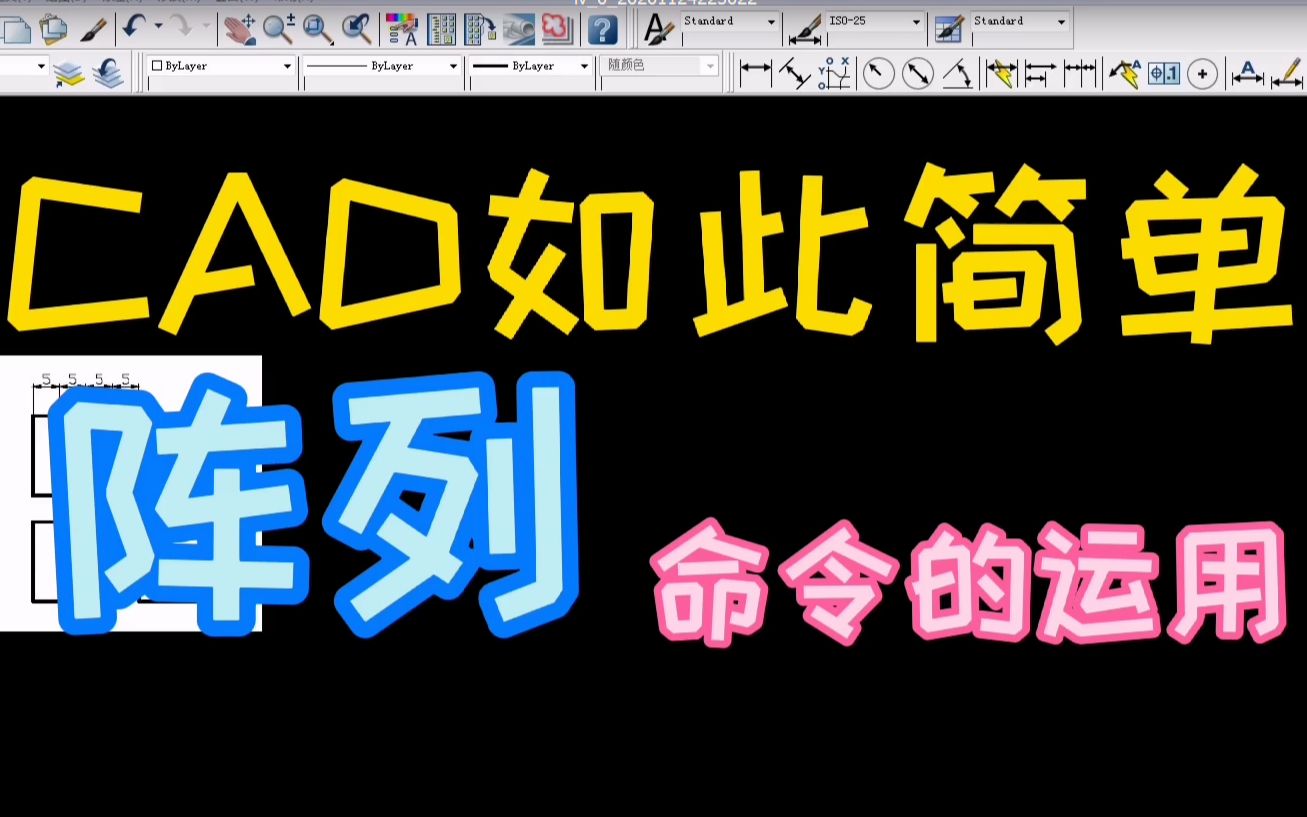
Task: Select the Dimension Edit pencil tool
Action: click(1286, 73)
